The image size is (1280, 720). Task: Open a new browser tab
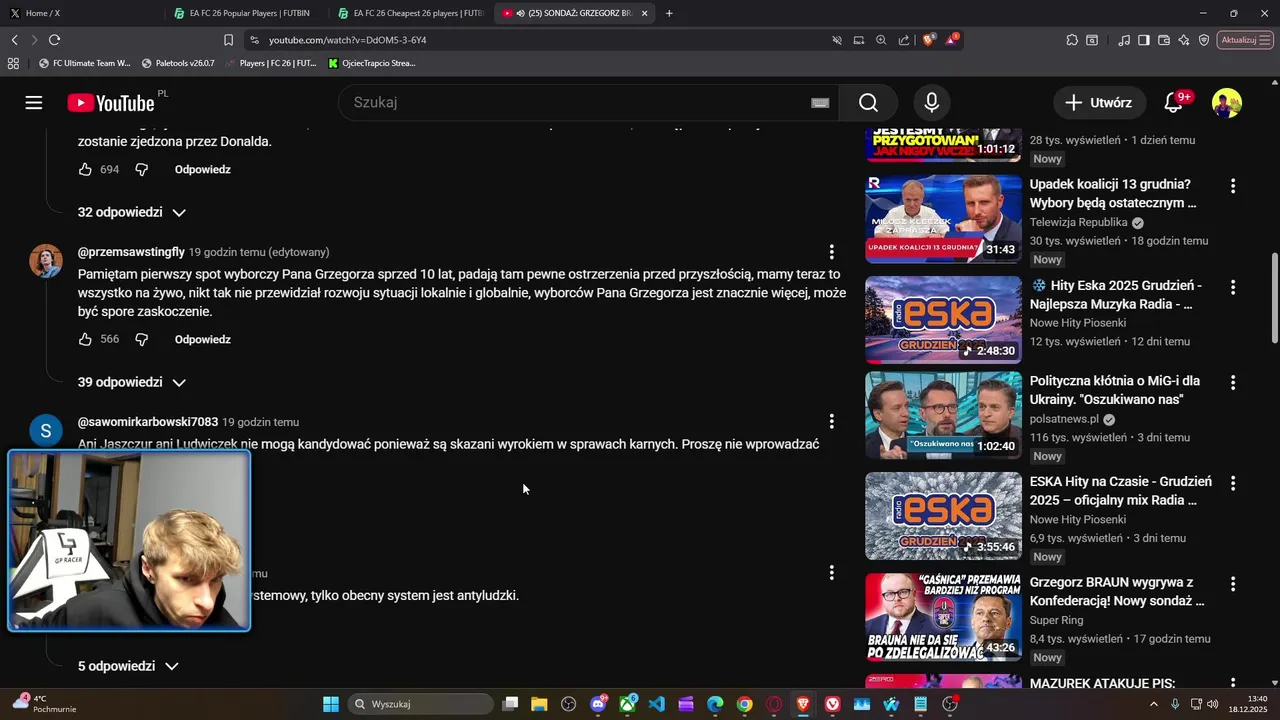(x=669, y=13)
